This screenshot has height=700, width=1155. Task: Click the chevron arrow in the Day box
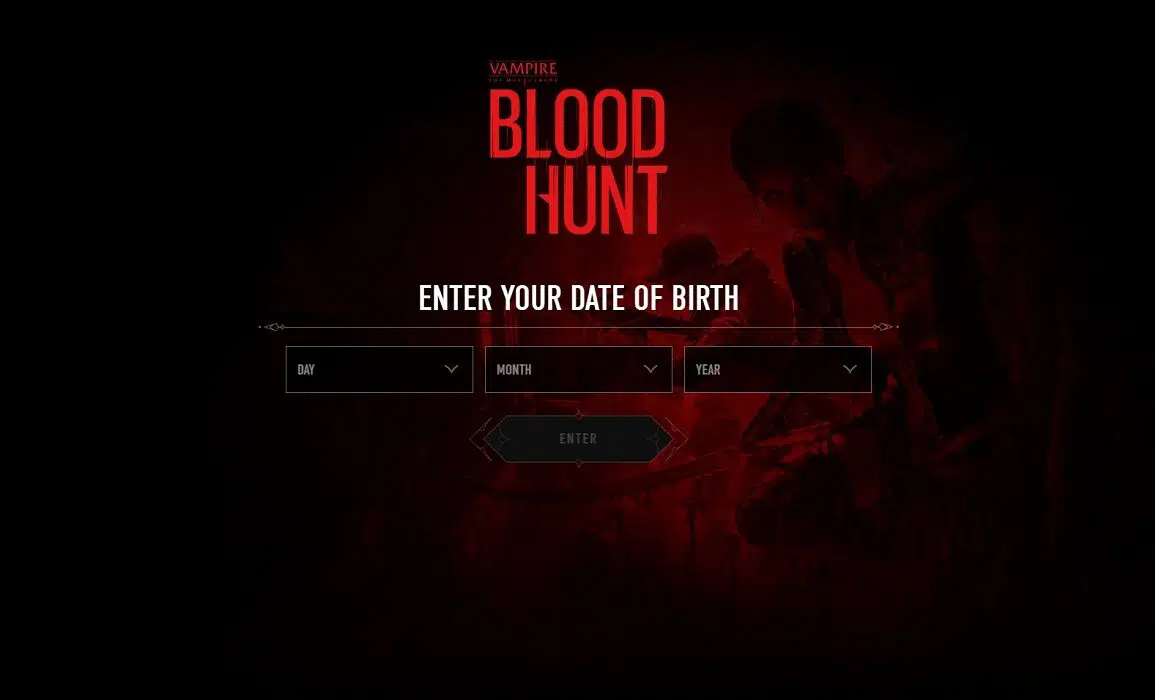pyautogui.click(x=452, y=369)
